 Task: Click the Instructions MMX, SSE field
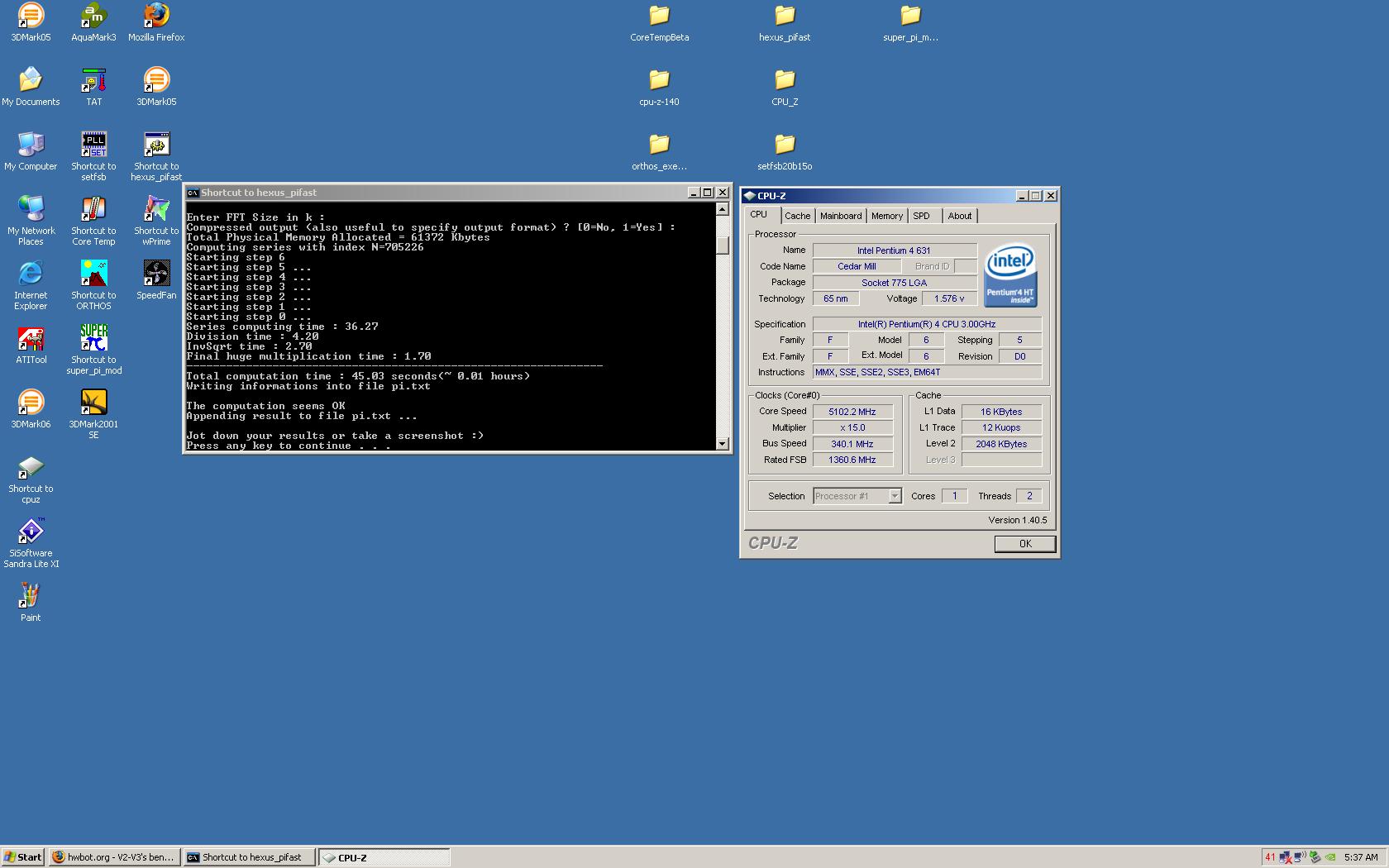[927, 372]
